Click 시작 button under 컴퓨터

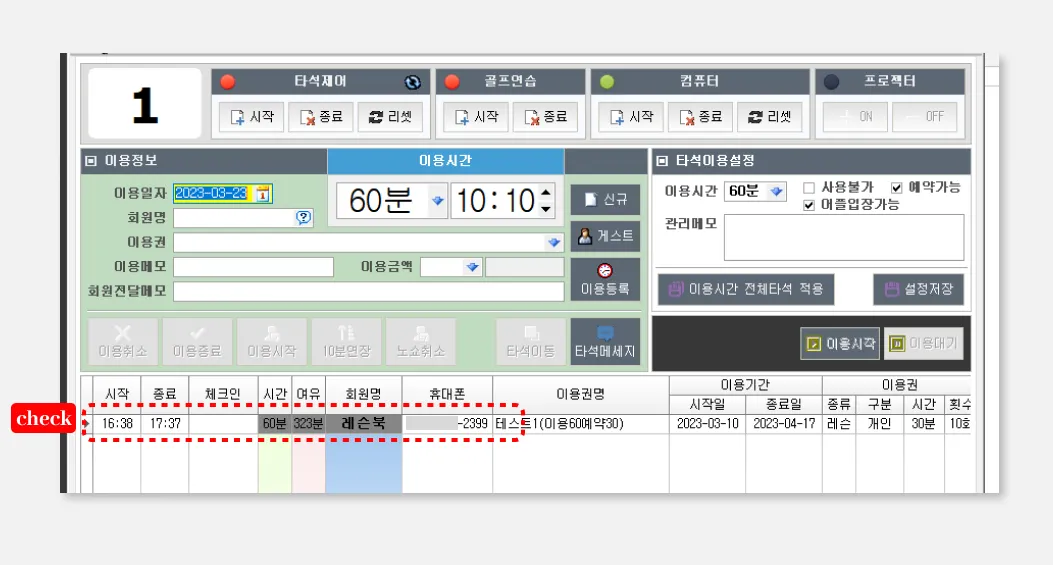631,117
